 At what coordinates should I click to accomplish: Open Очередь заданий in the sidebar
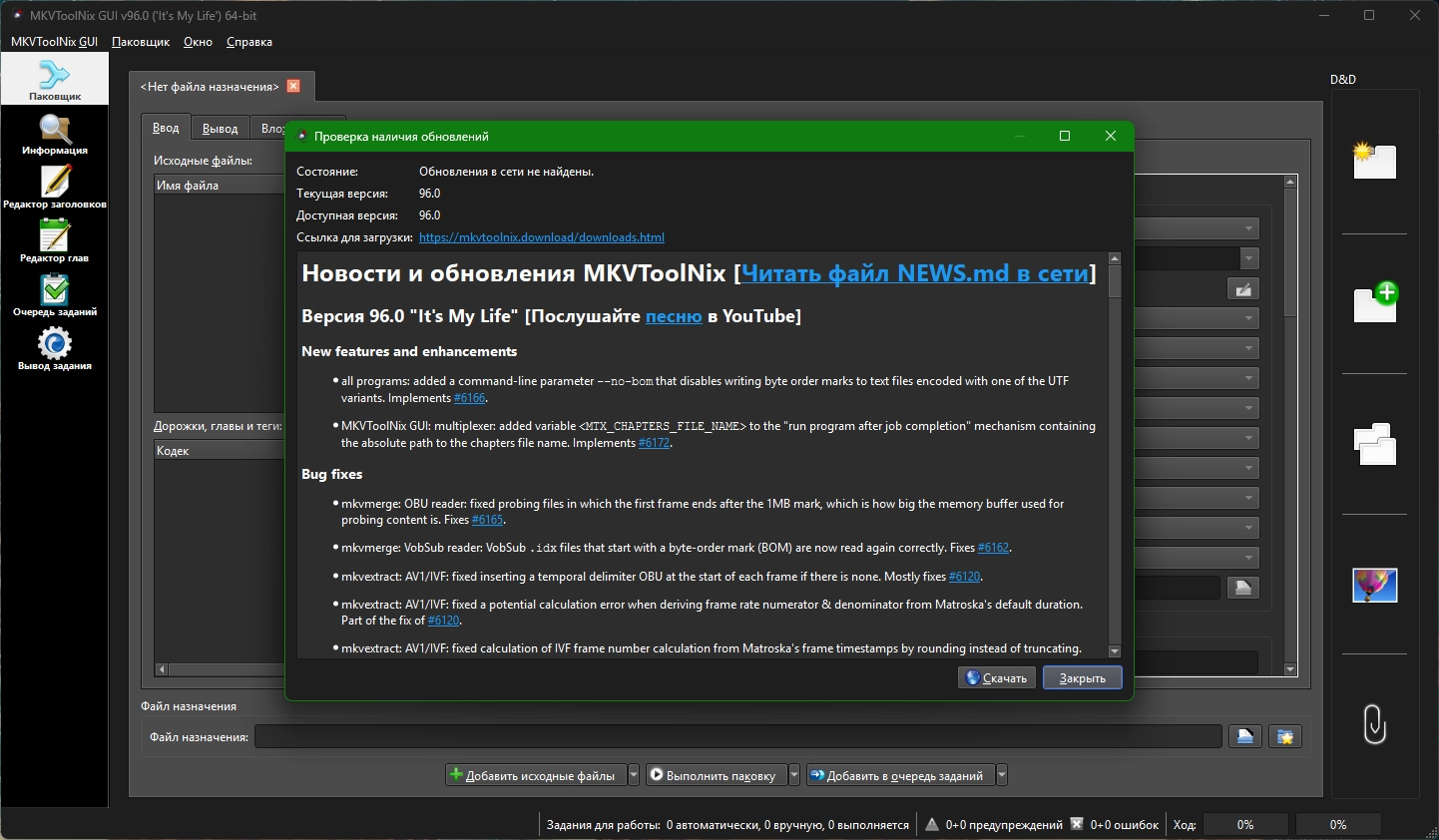pos(55,295)
